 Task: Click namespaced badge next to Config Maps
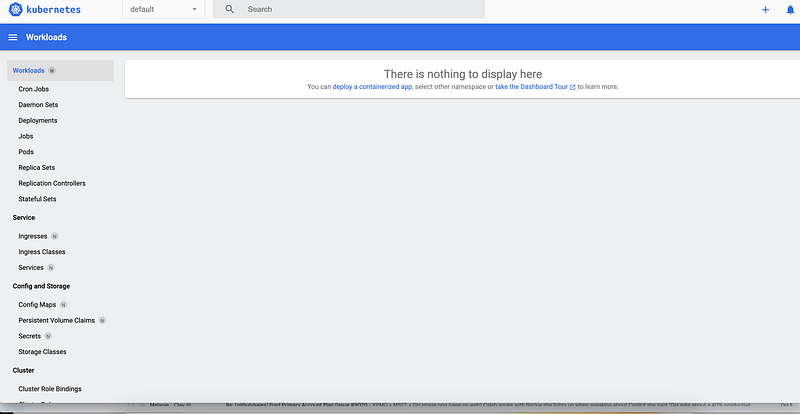[63, 305]
